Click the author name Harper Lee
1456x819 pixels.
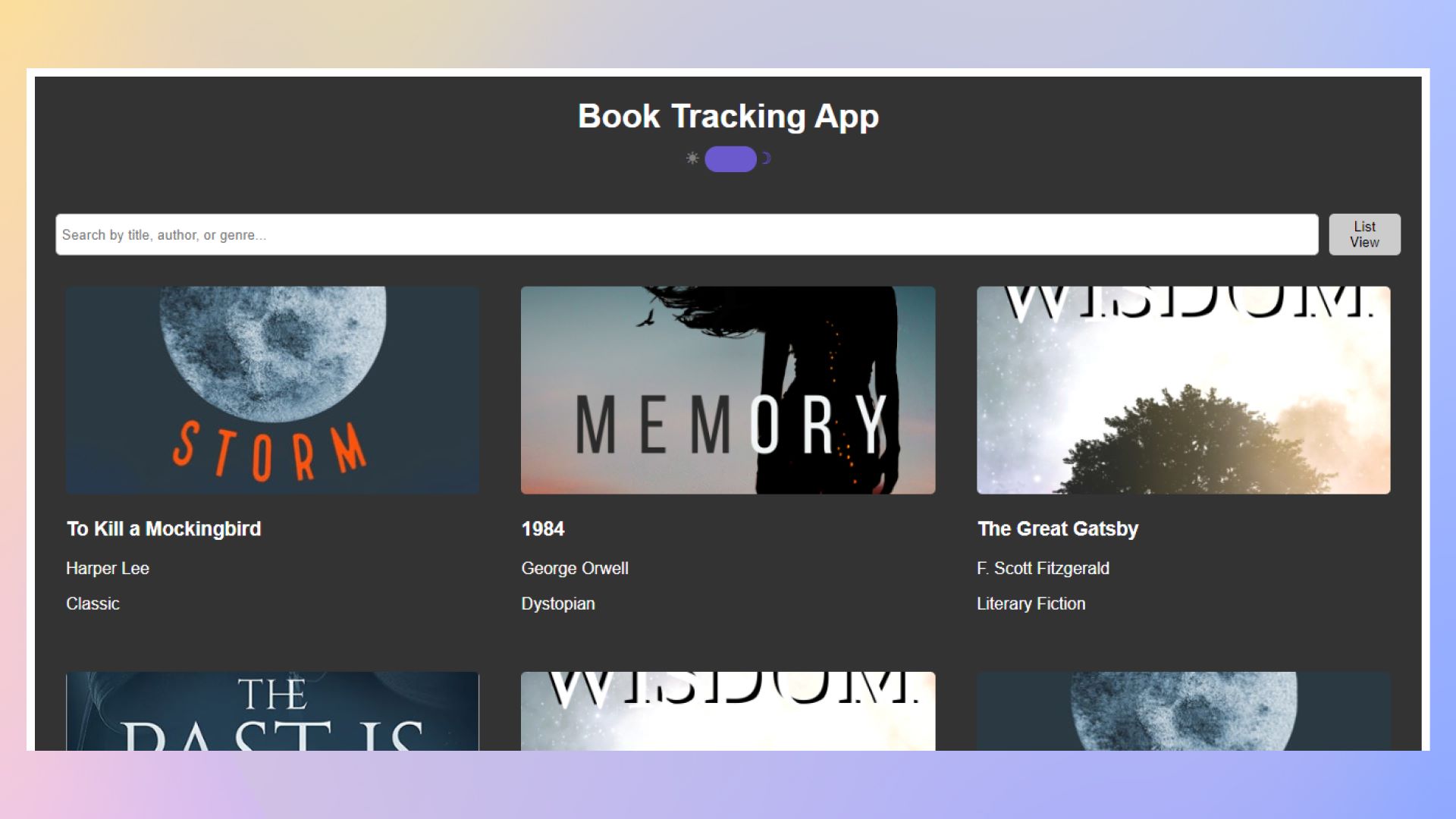[108, 568]
